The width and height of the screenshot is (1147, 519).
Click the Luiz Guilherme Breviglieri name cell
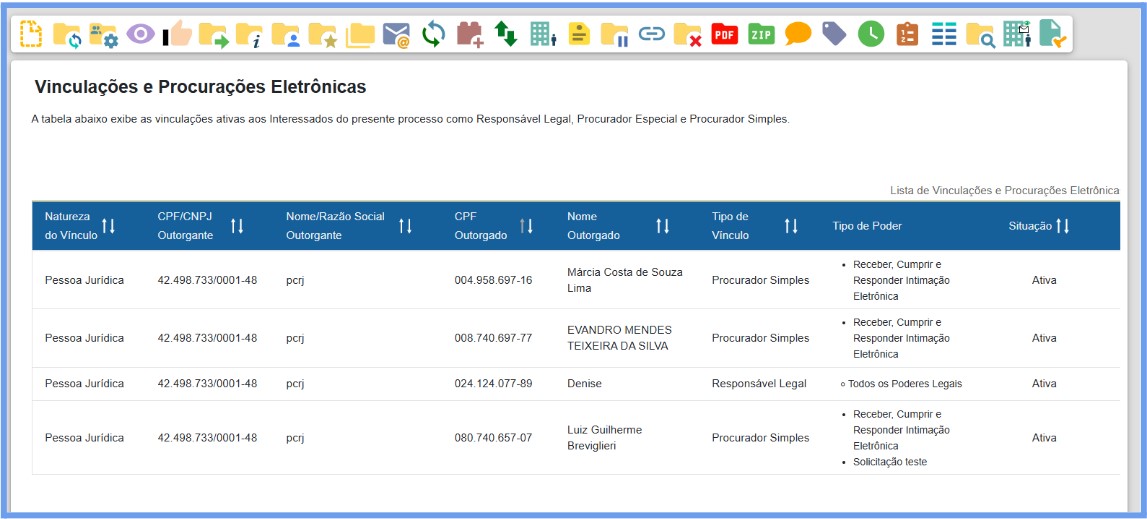604,438
